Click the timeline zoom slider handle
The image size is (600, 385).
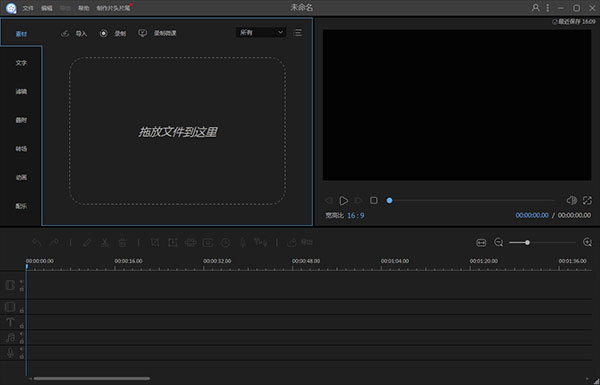527,242
